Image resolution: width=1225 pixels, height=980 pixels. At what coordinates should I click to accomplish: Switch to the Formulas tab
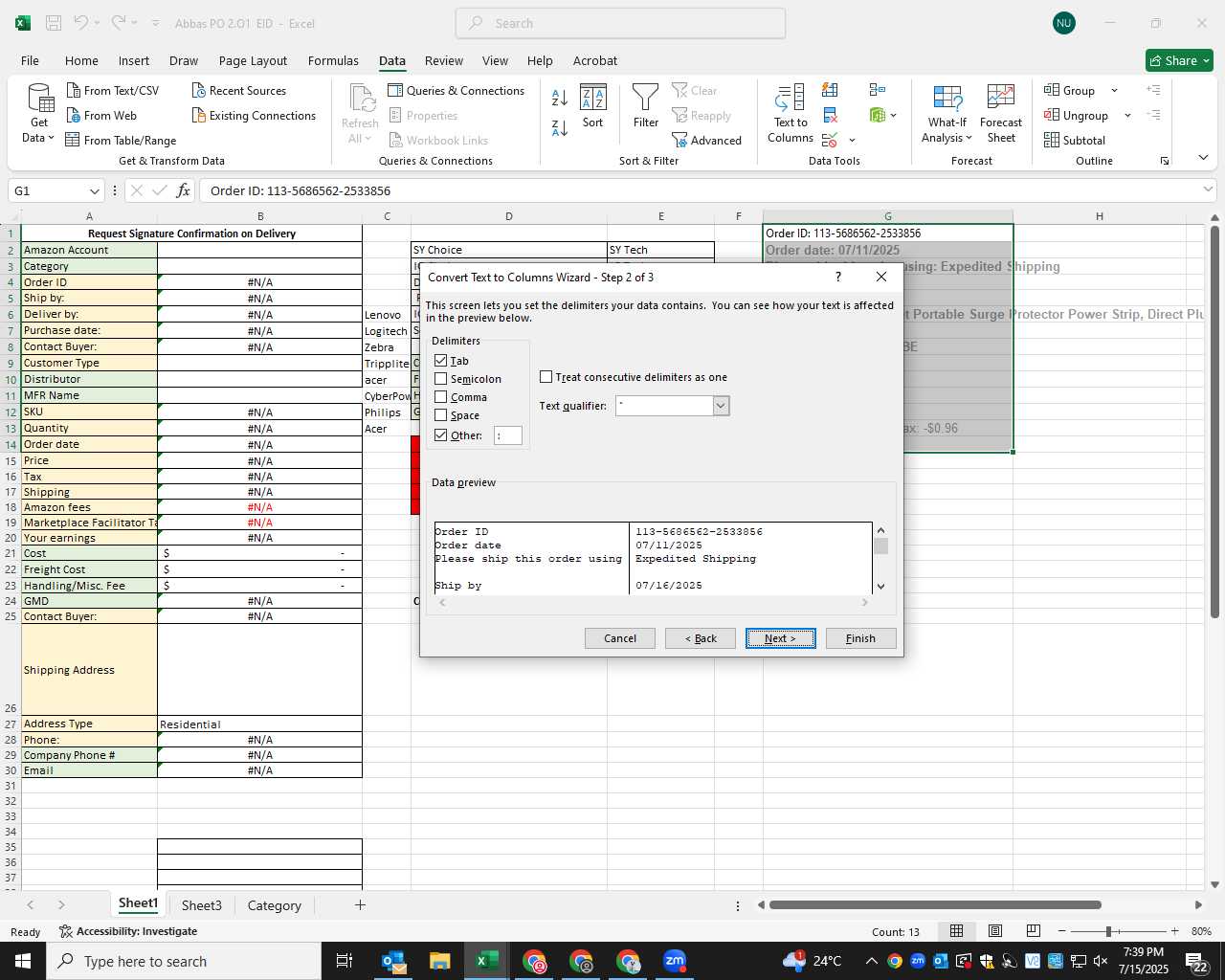(x=333, y=60)
